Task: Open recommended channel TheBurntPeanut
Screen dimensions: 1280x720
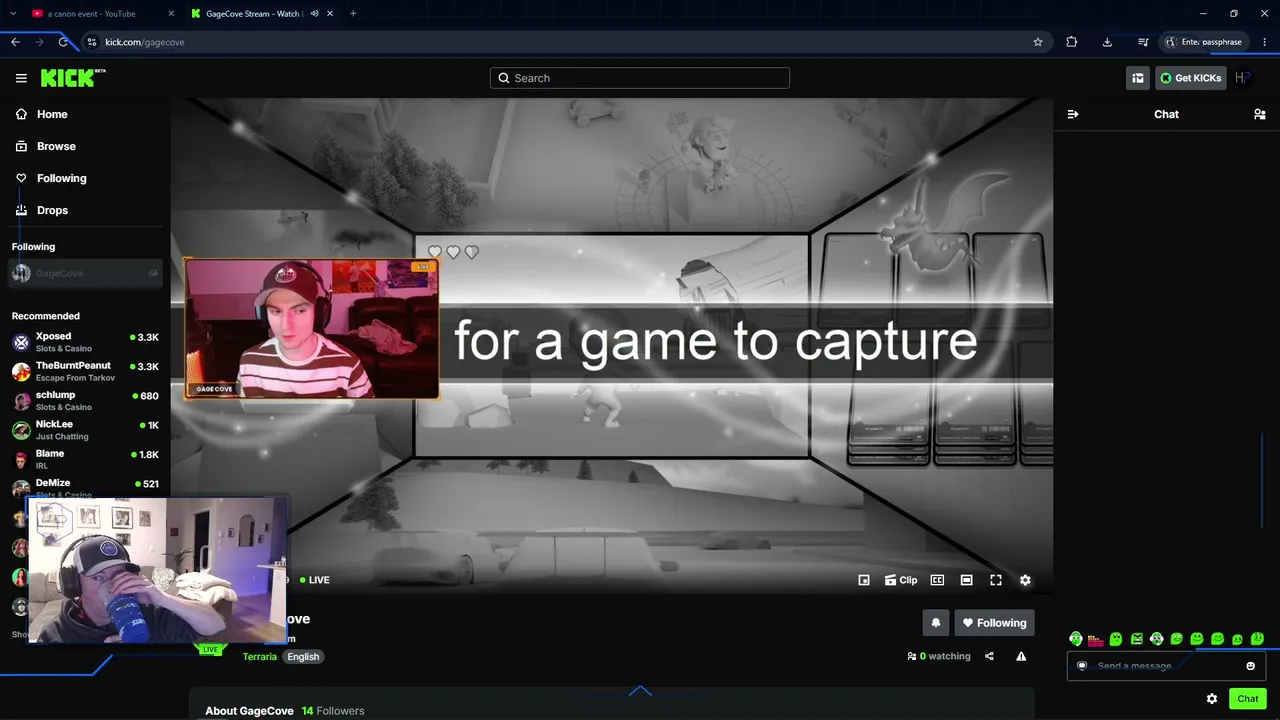Action: pyautogui.click(x=85, y=371)
